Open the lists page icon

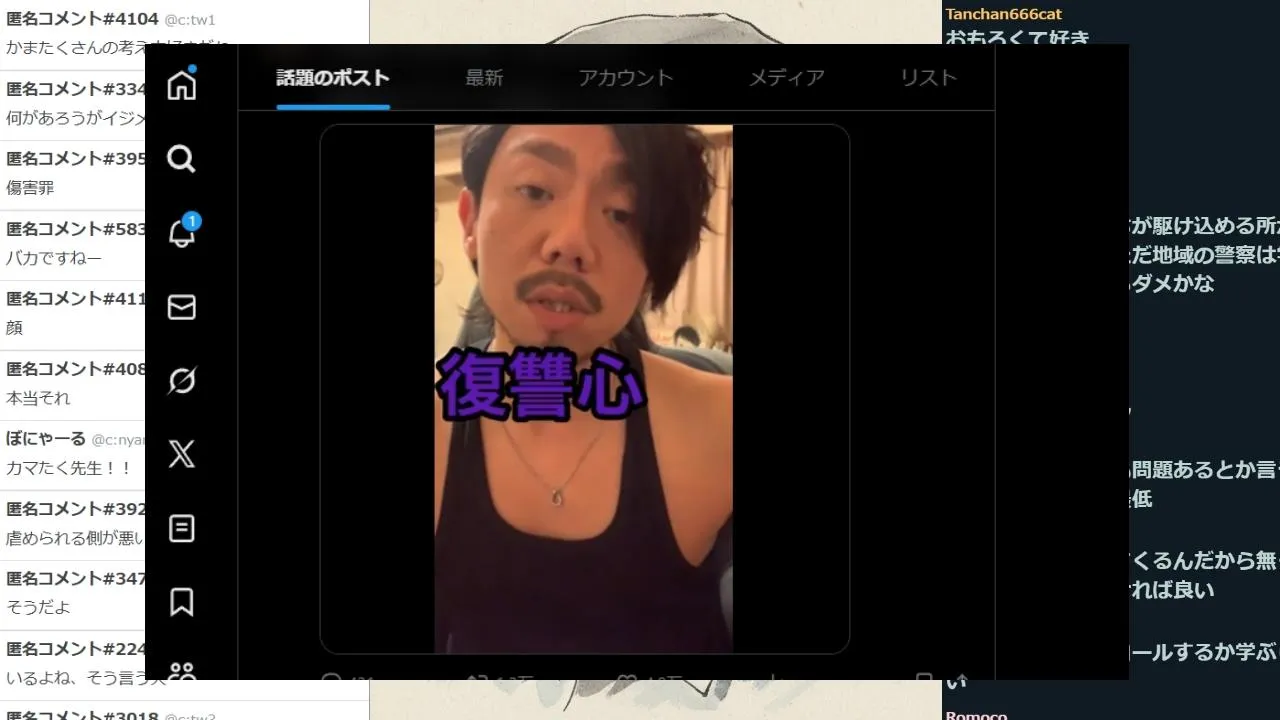pyautogui.click(x=181, y=528)
